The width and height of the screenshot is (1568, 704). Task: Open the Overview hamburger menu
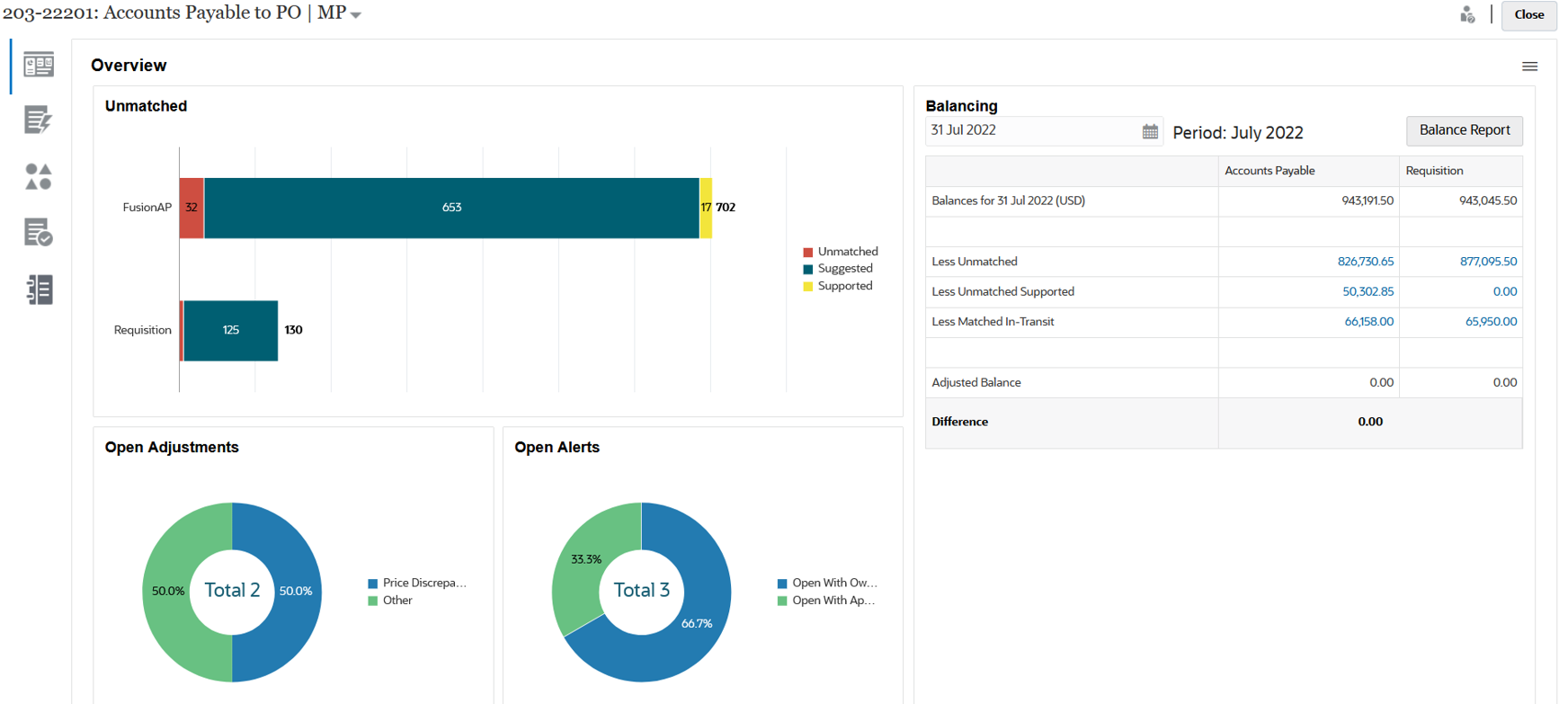coord(1528,67)
